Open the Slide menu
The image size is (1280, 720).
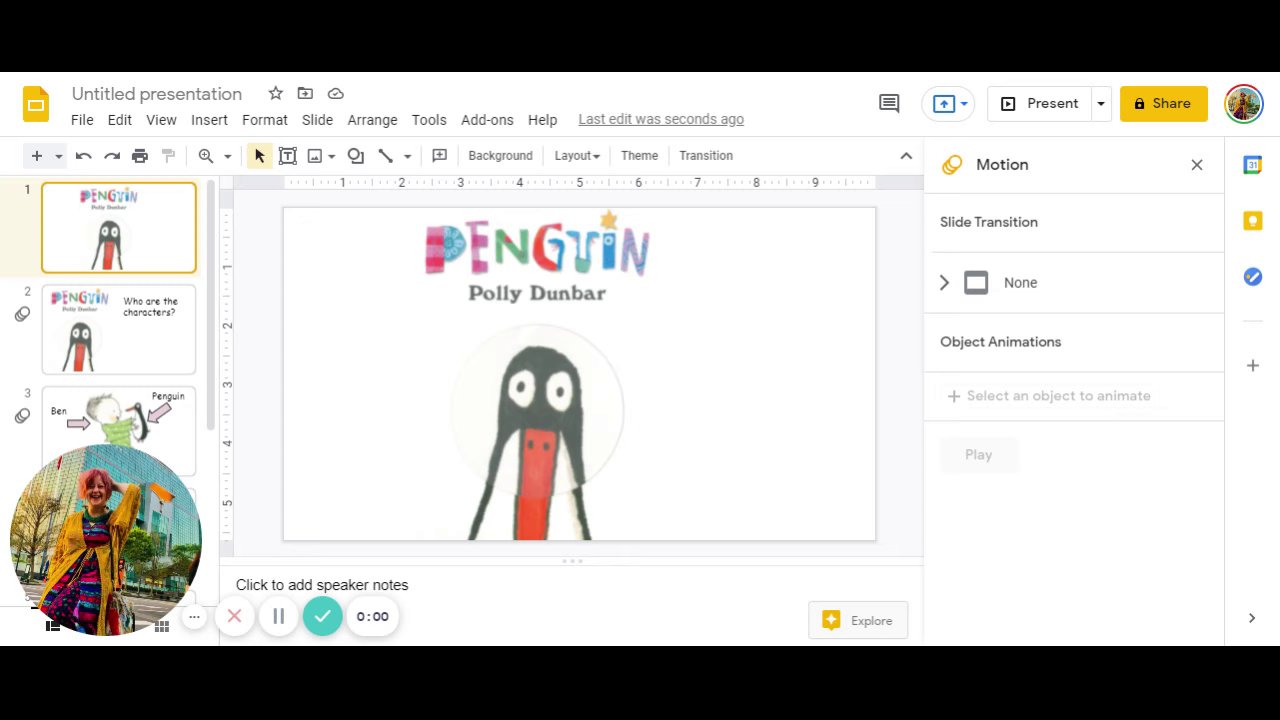coord(317,120)
